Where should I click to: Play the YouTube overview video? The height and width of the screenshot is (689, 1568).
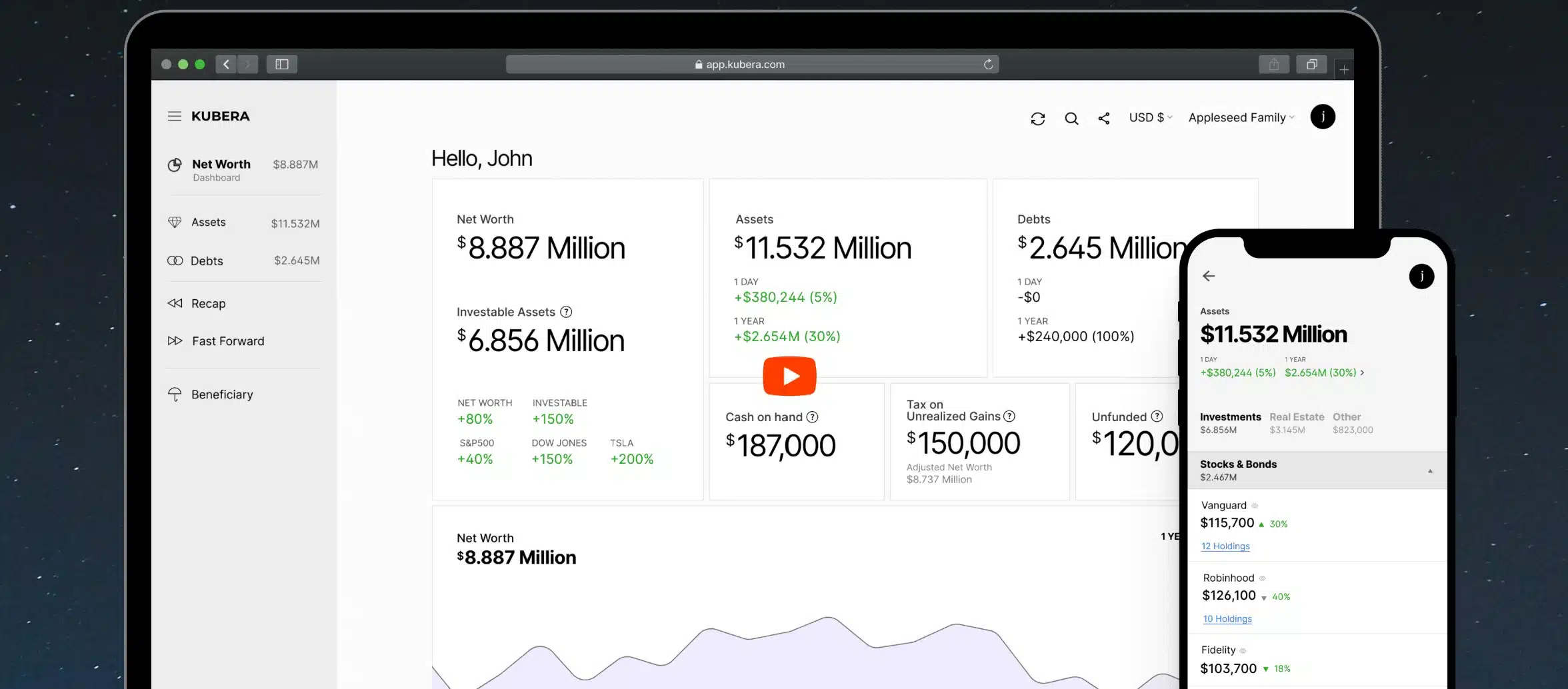tap(789, 375)
